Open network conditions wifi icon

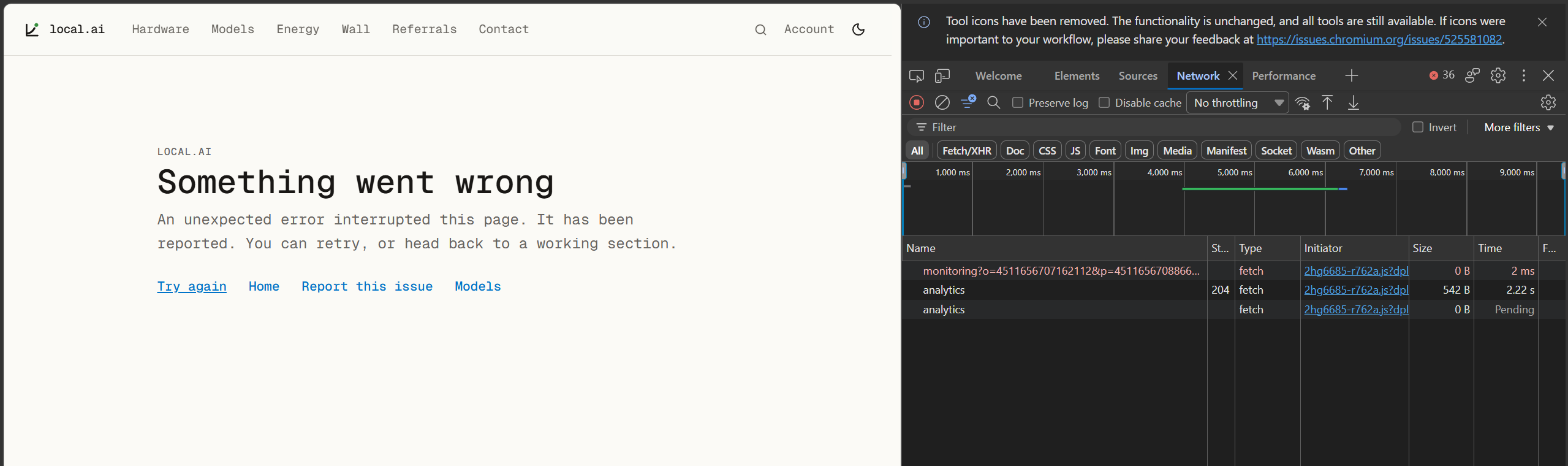[x=1303, y=103]
